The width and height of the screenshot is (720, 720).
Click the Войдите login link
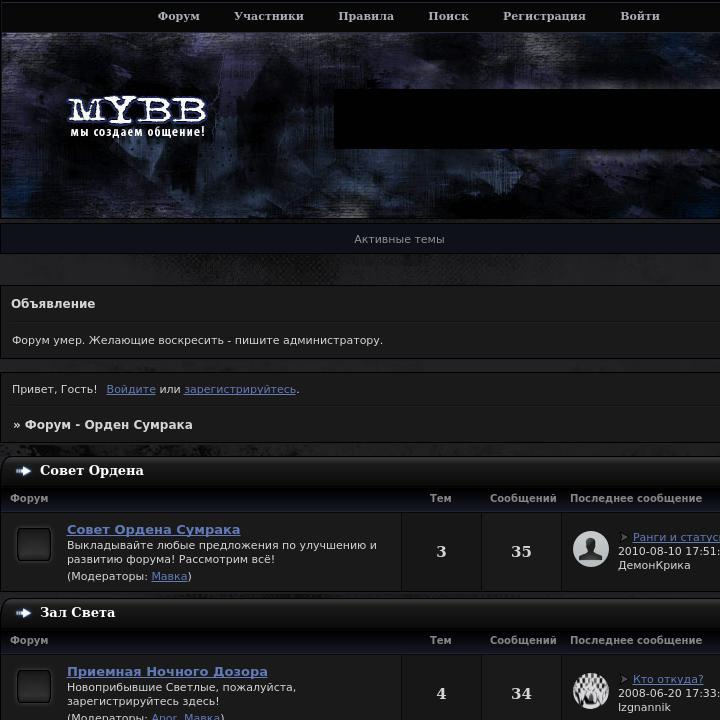tap(131, 389)
